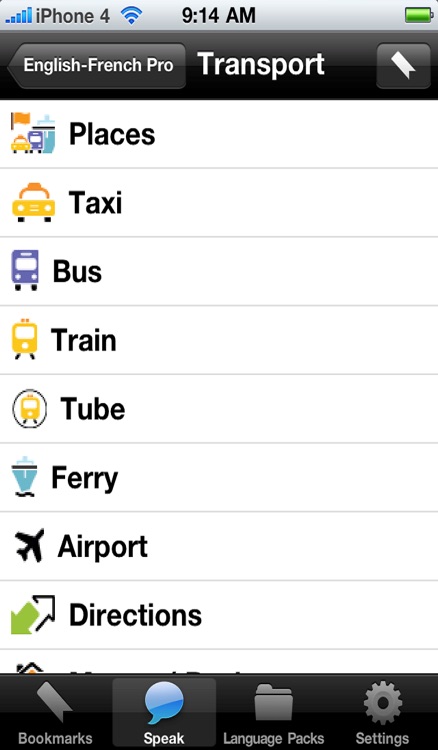Image resolution: width=438 pixels, height=750 pixels.
Task: Open the Taxi phrases row
Action: (219, 202)
